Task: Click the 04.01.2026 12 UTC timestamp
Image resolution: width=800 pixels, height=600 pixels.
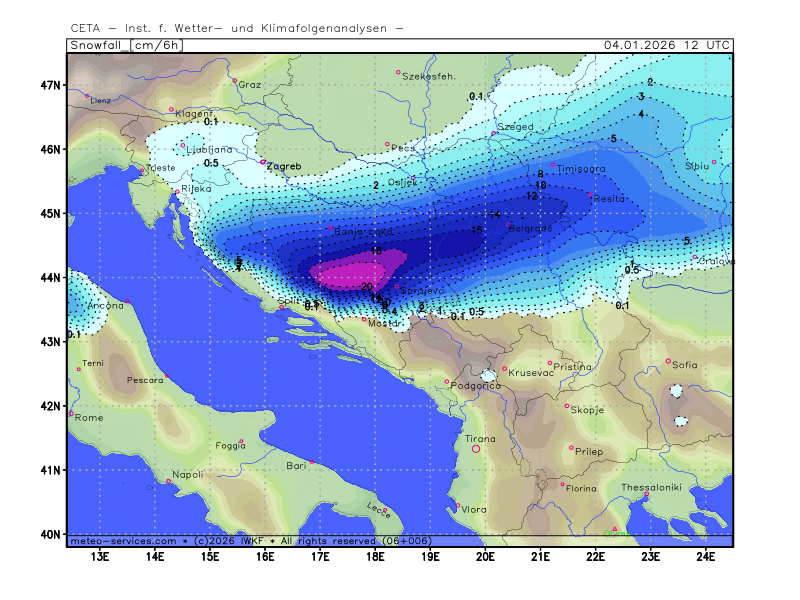Action: 667,45
